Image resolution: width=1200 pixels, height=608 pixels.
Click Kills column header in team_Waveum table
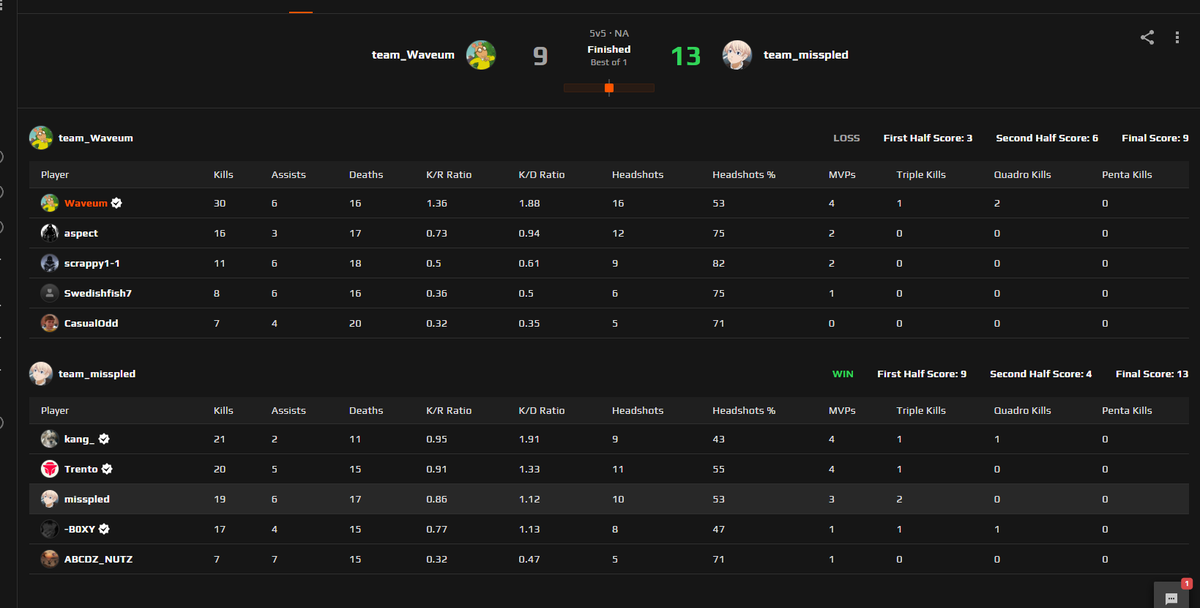223,174
